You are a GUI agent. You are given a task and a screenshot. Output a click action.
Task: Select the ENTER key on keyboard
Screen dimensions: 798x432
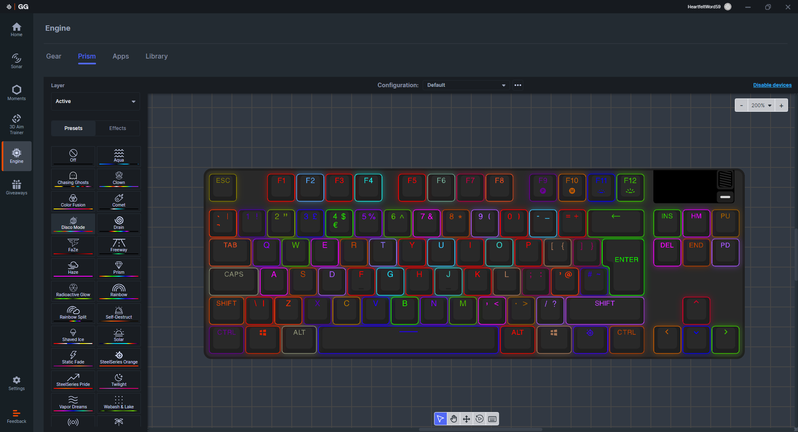[x=624, y=266]
